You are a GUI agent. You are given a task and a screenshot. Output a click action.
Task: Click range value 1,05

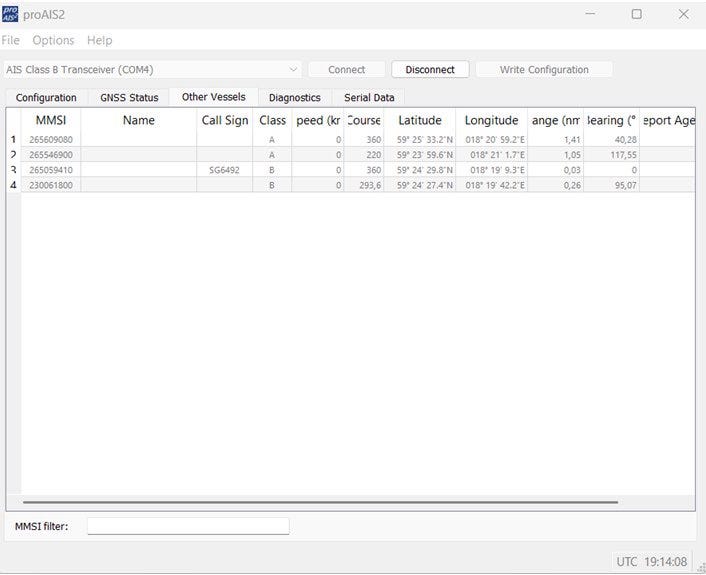pos(556,155)
